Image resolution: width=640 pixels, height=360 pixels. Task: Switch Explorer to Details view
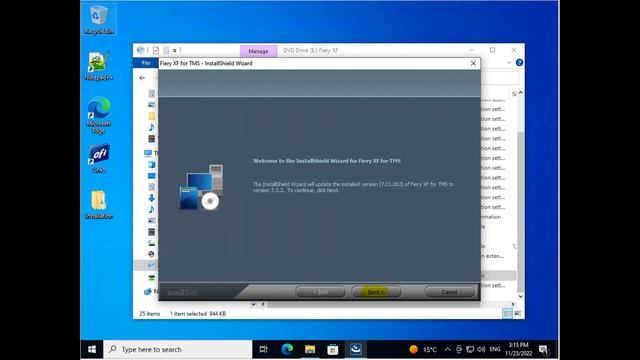(507, 313)
